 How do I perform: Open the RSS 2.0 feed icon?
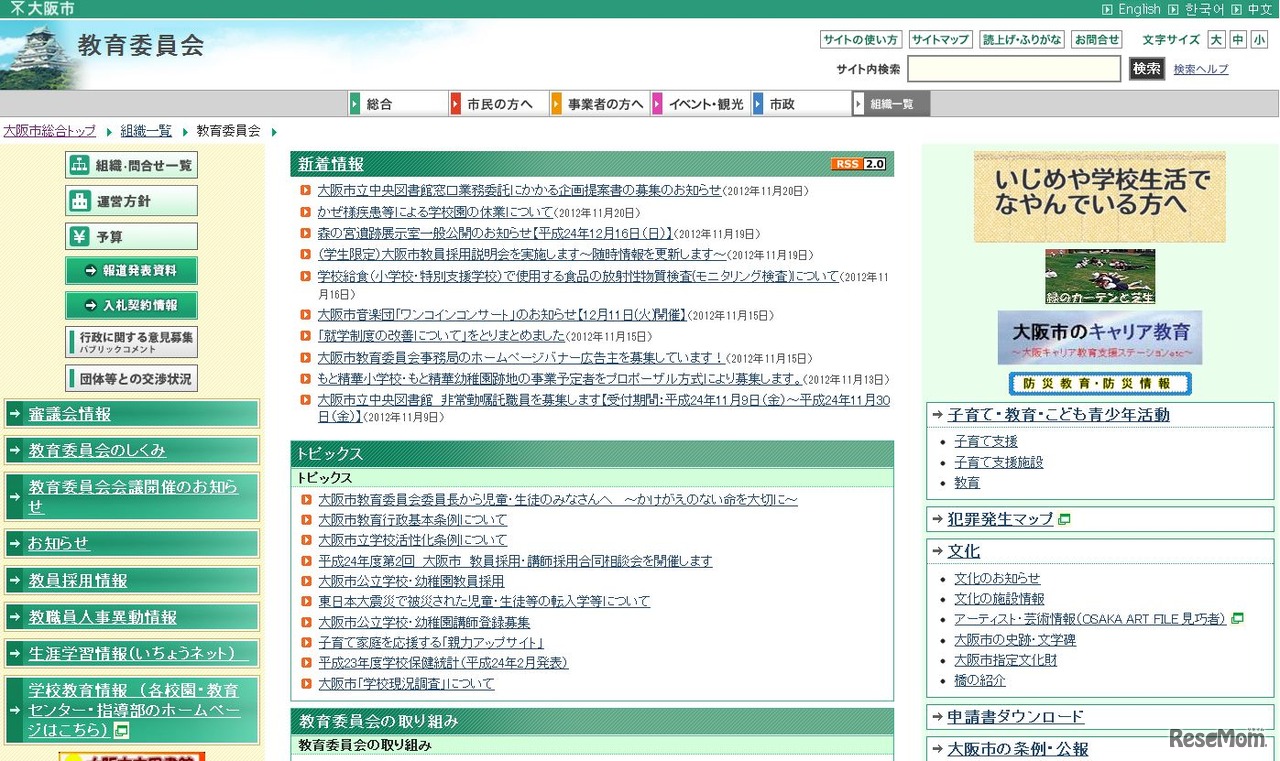(858, 163)
